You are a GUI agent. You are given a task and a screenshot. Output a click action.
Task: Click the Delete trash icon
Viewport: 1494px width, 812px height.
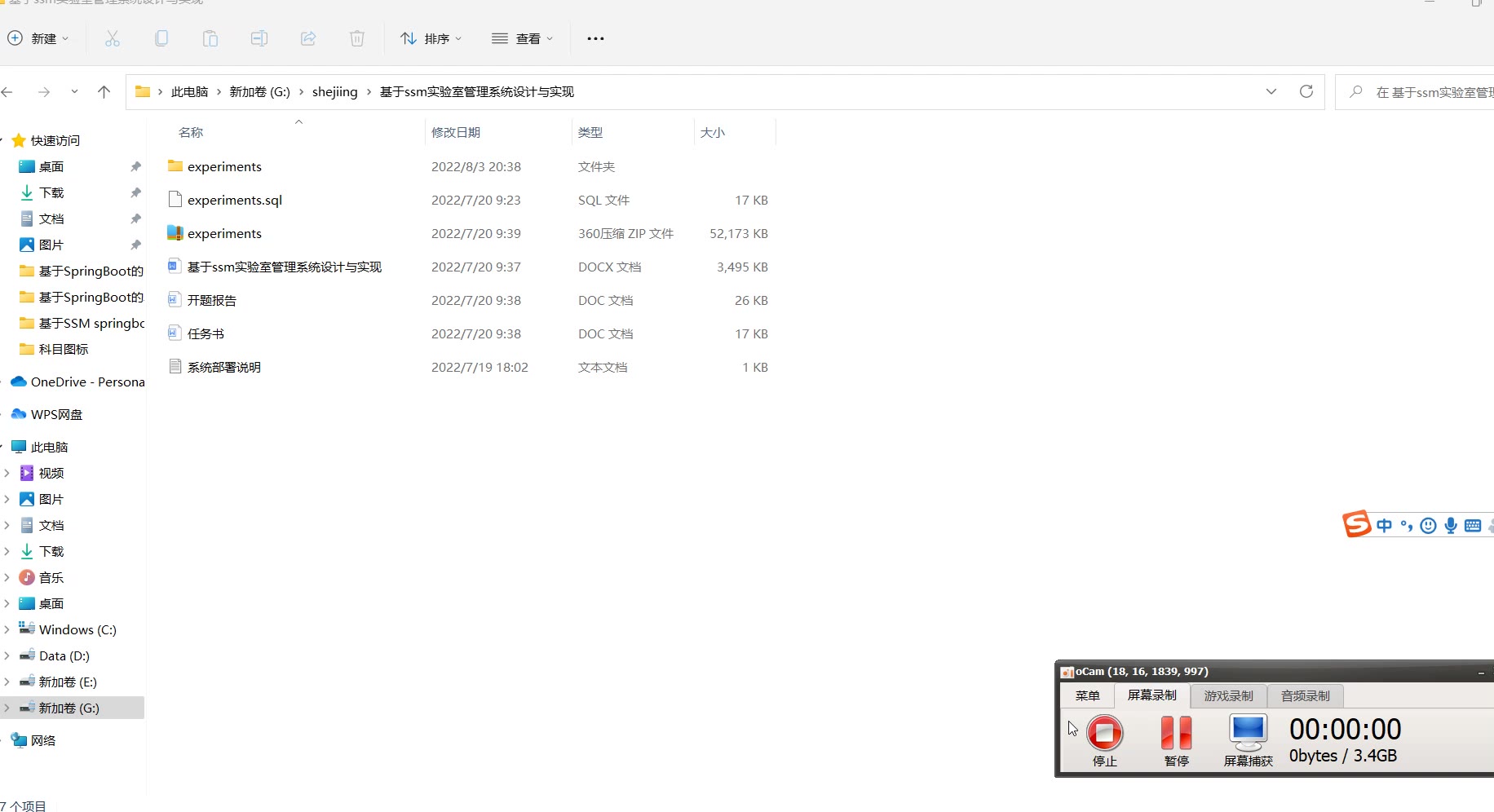(357, 38)
